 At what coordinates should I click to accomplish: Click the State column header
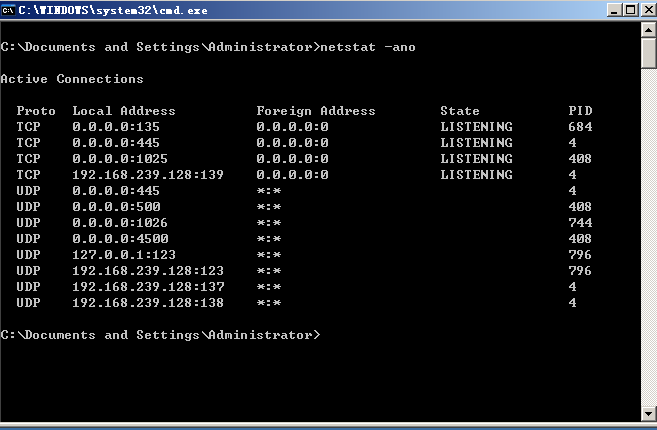click(x=460, y=111)
